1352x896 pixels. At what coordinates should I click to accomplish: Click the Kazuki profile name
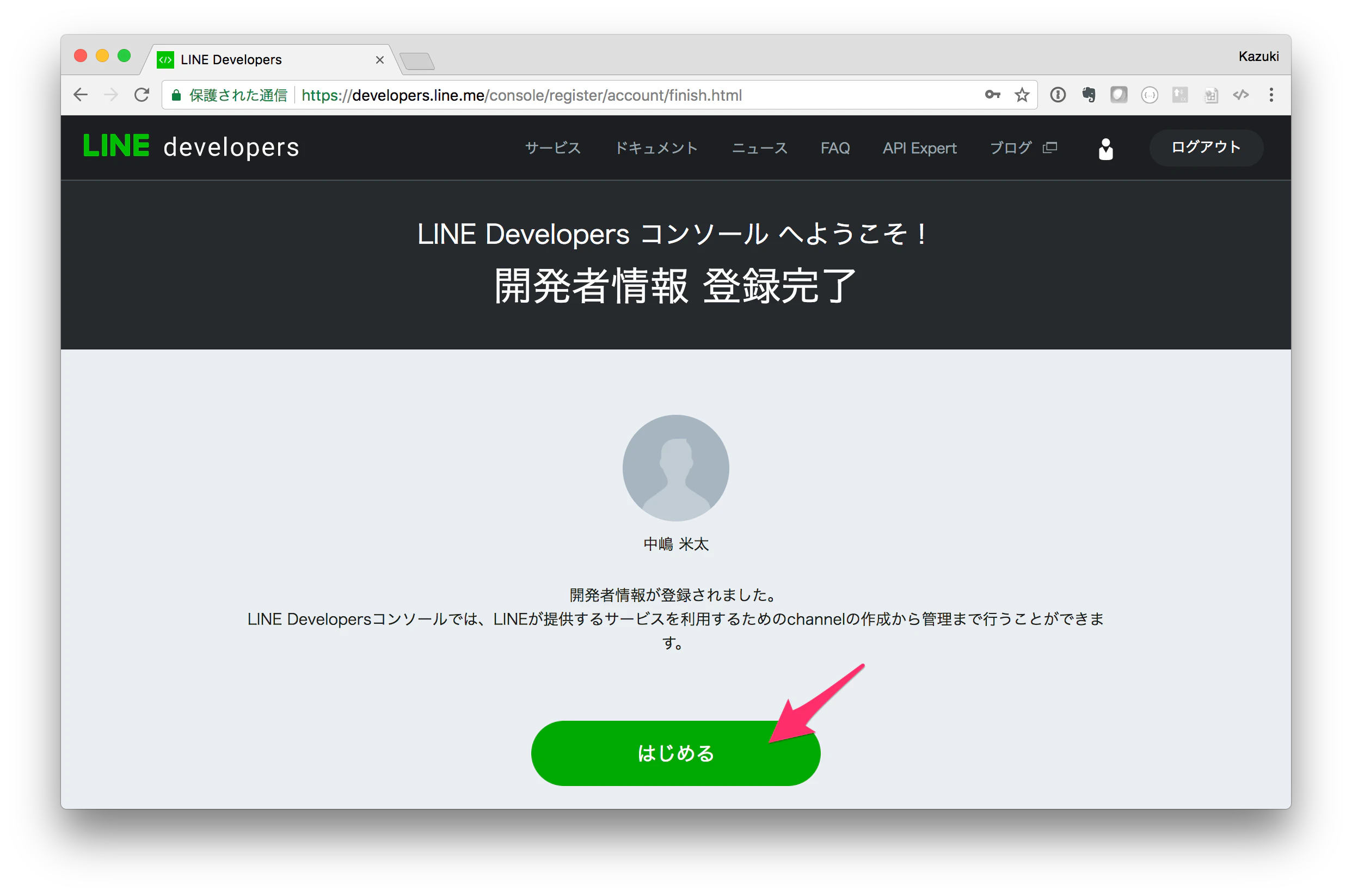[x=1258, y=57]
